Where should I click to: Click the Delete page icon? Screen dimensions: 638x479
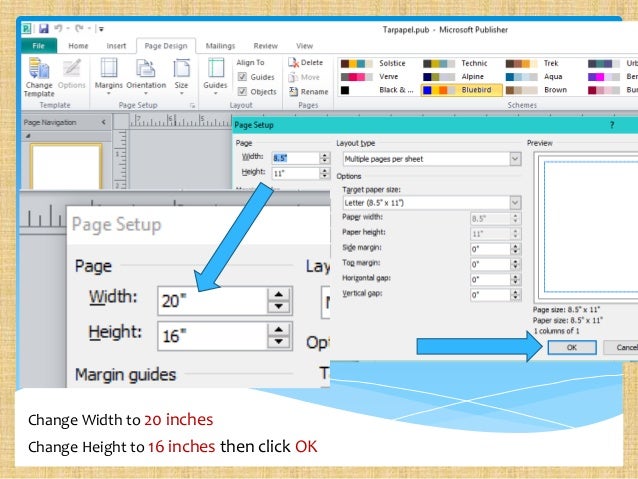[x=293, y=62]
